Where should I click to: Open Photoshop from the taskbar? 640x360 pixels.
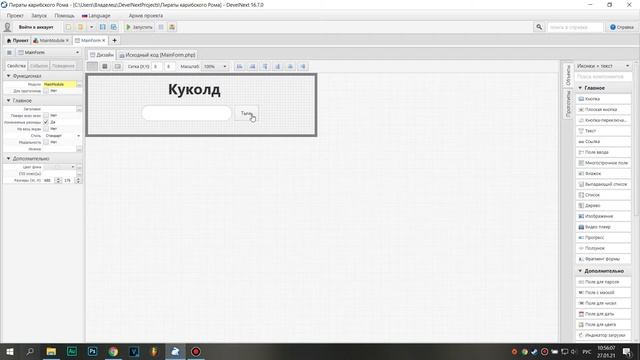coord(92,351)
